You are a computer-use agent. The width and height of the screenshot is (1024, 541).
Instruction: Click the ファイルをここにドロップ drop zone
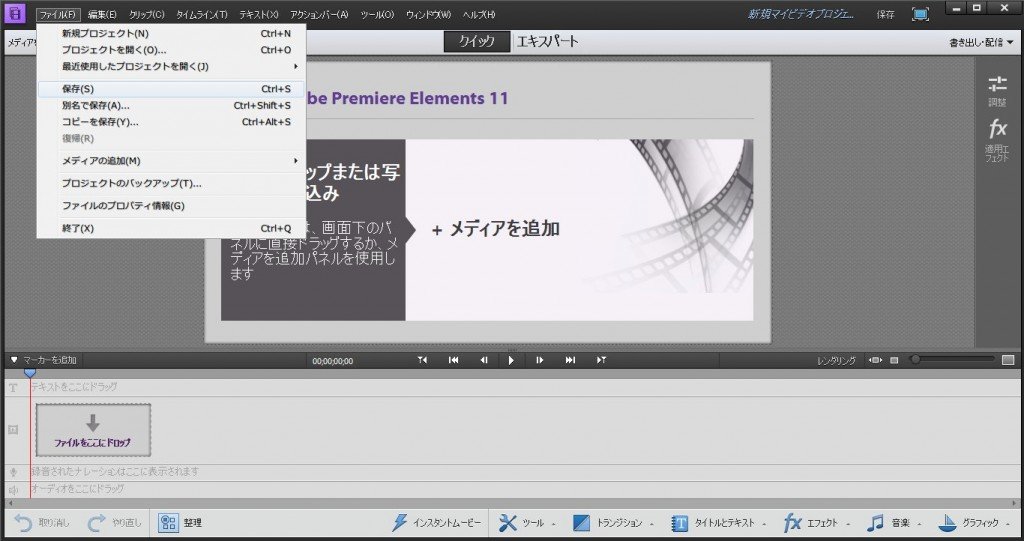coord(93,430)
